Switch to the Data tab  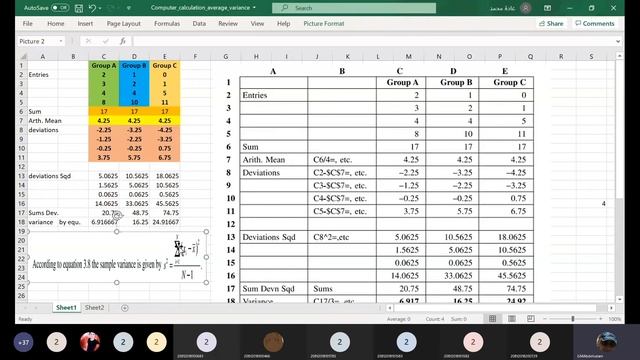point(199,24)
